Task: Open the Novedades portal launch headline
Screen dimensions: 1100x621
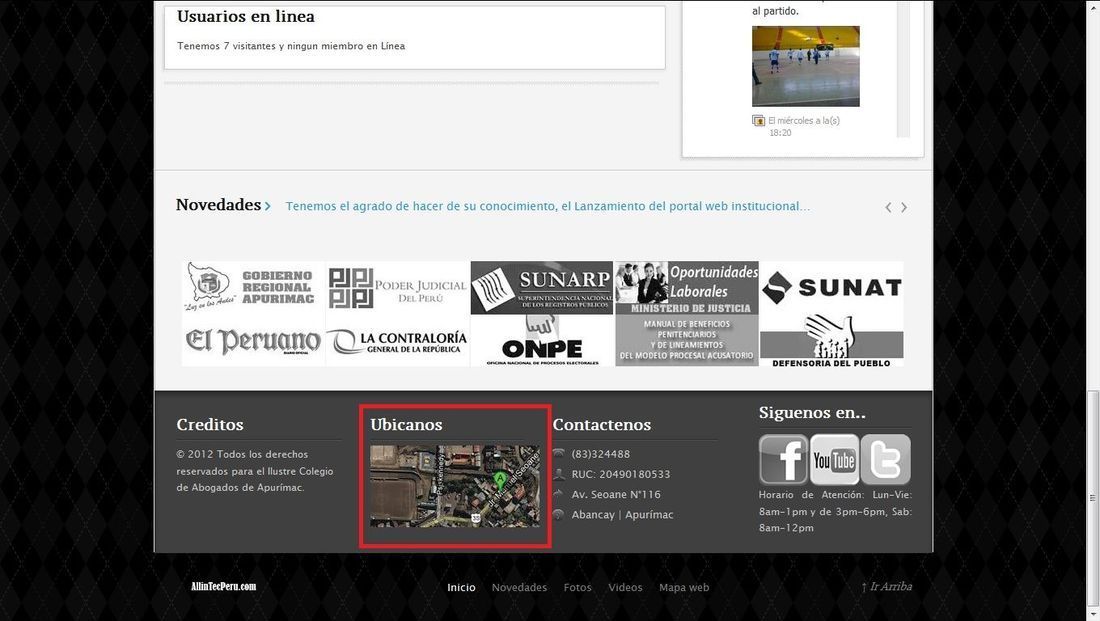Action: (547, 206)
